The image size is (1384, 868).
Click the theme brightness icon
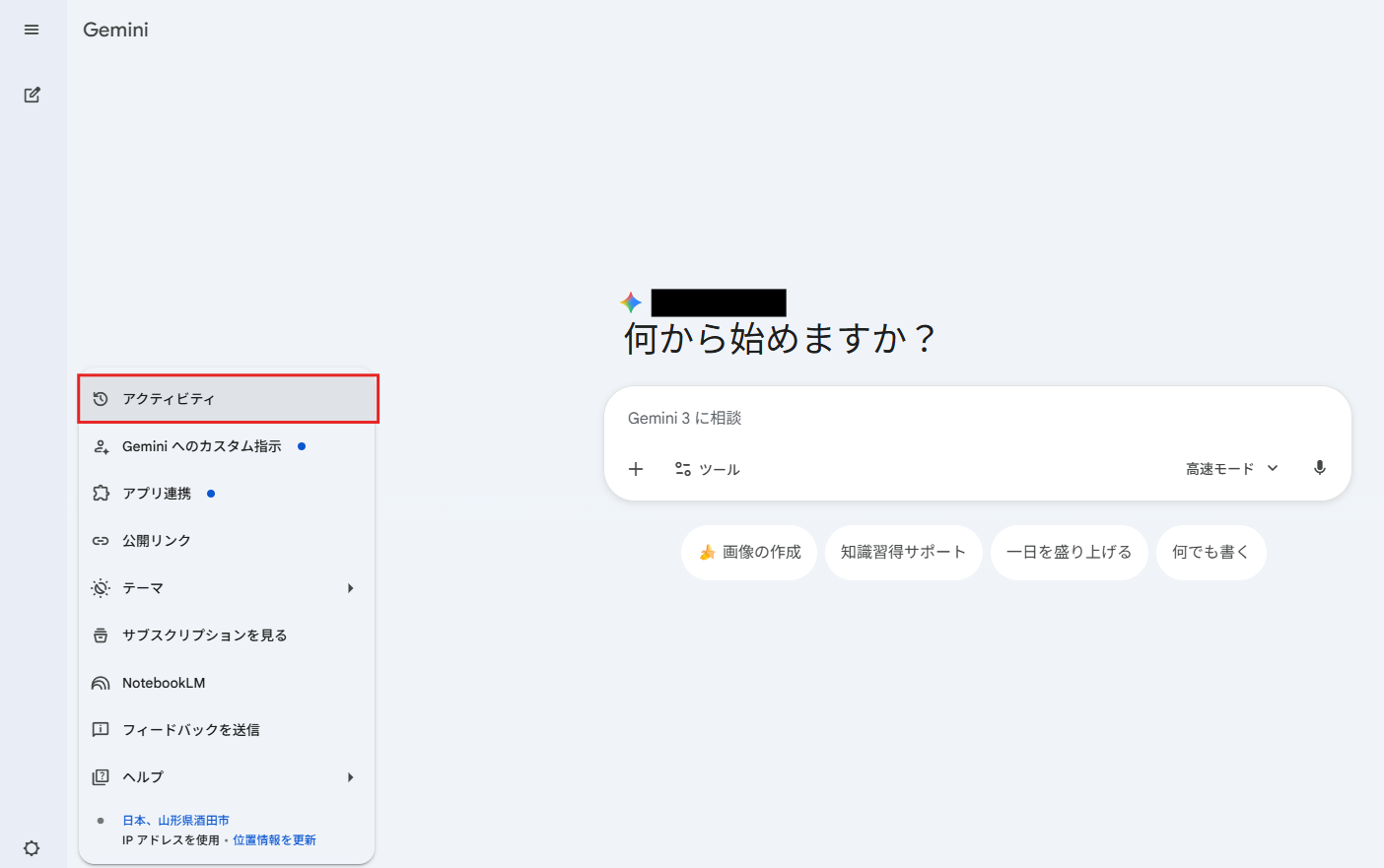click(101, 588)
